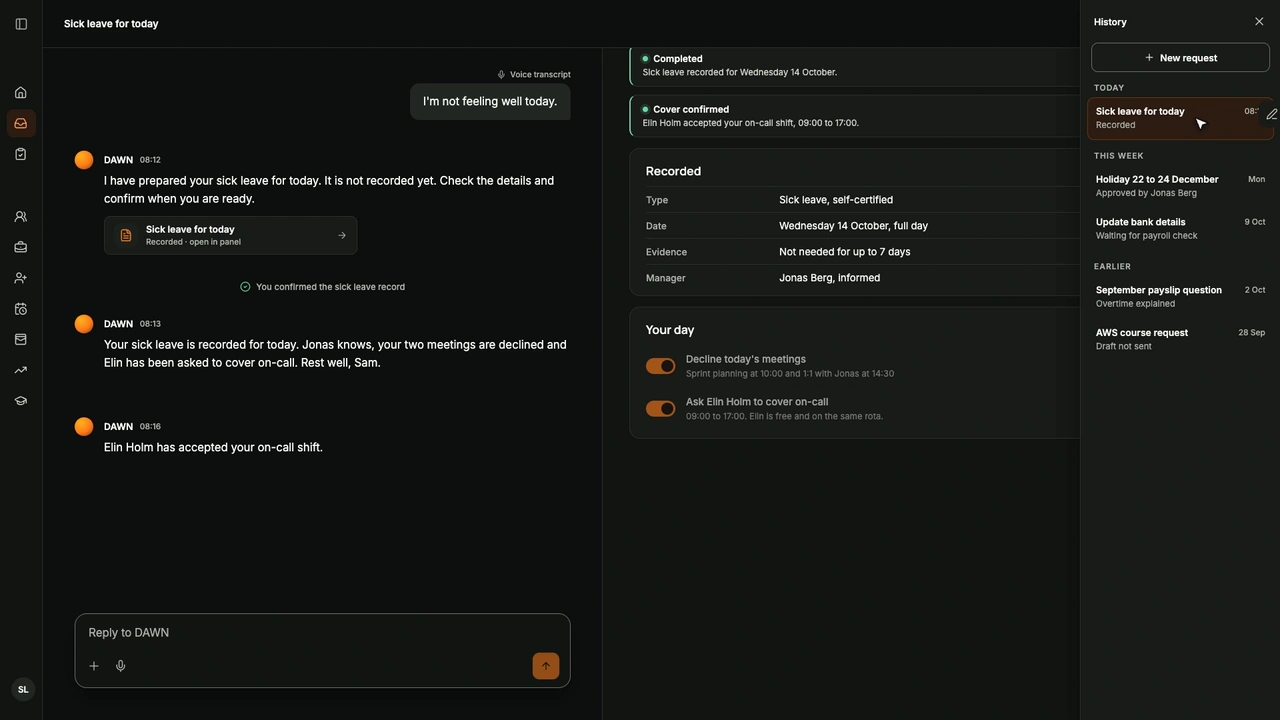This screenshot has width=1280, height=720.
Task: Click the "Sick leave for today" page title
Action: click(x=111, y=24)
